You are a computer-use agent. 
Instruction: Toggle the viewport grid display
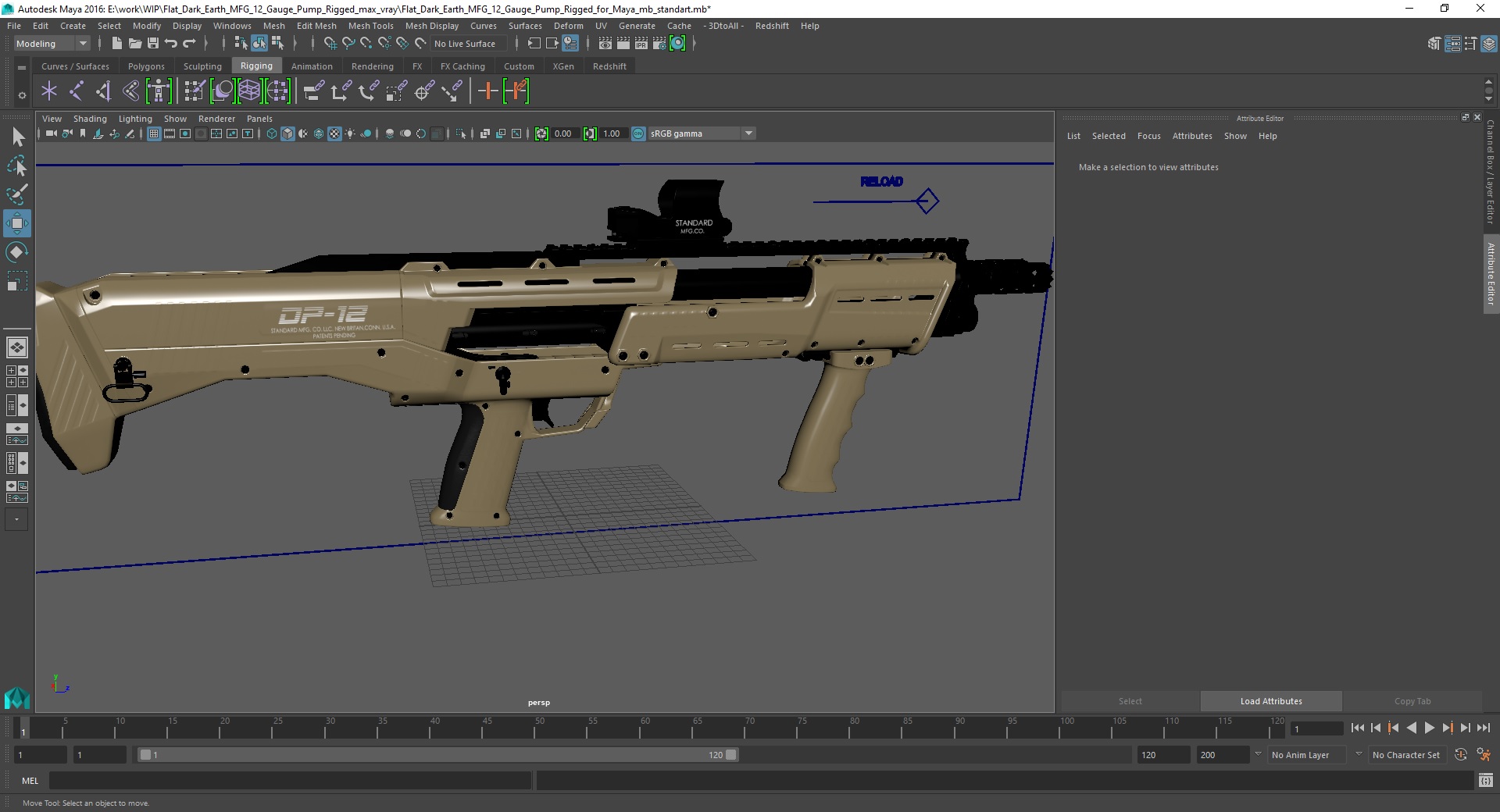click(x=154, y=134)
